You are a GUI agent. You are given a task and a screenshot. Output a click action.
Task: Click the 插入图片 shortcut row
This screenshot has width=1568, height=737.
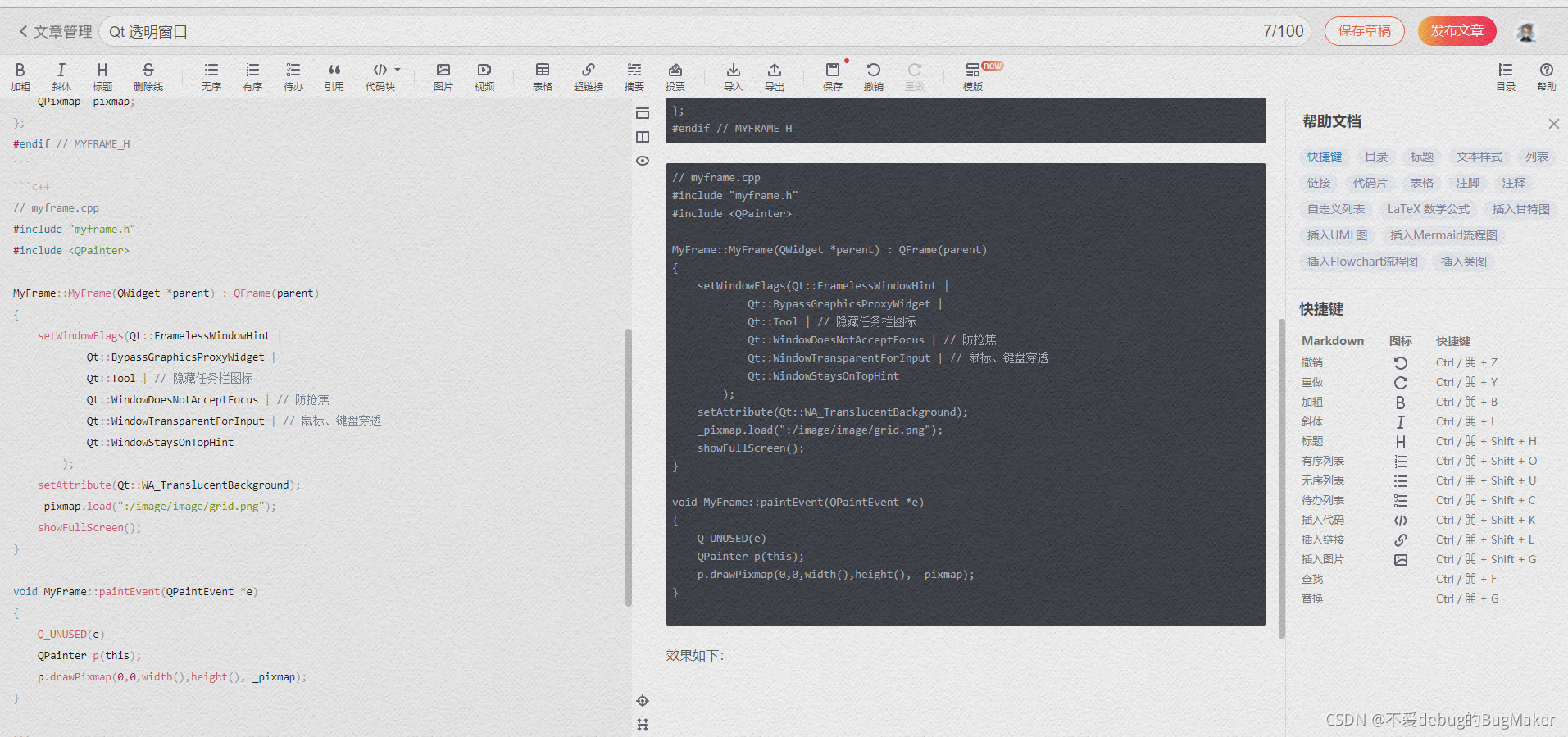(1419, 559)
